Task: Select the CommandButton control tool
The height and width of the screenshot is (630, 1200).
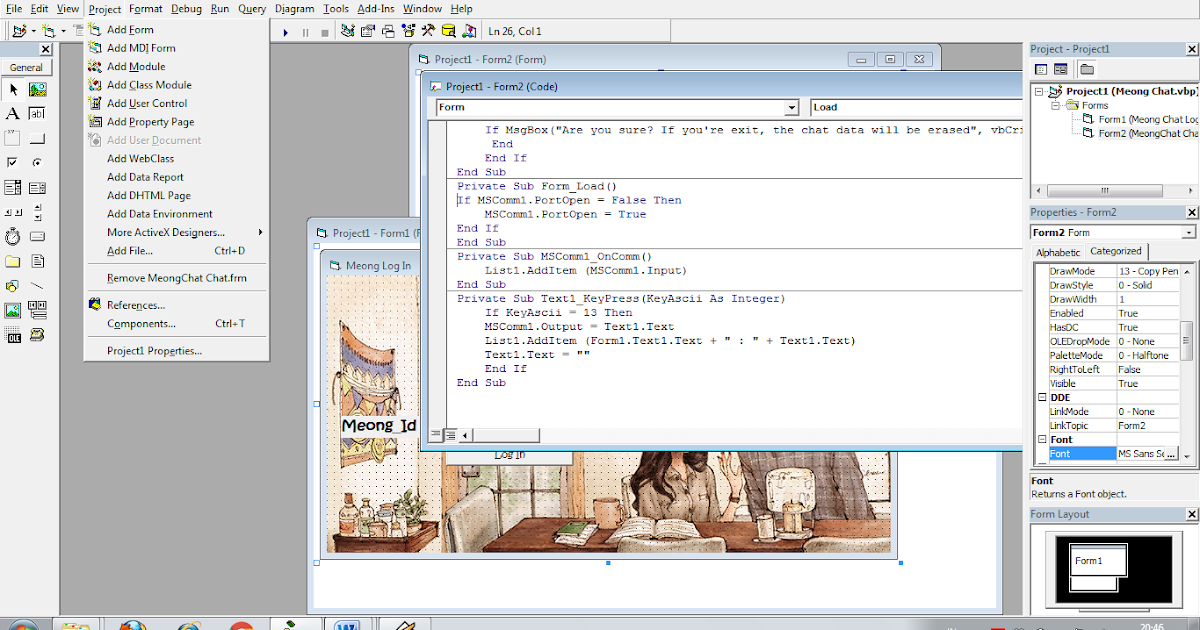Action: 37,138
